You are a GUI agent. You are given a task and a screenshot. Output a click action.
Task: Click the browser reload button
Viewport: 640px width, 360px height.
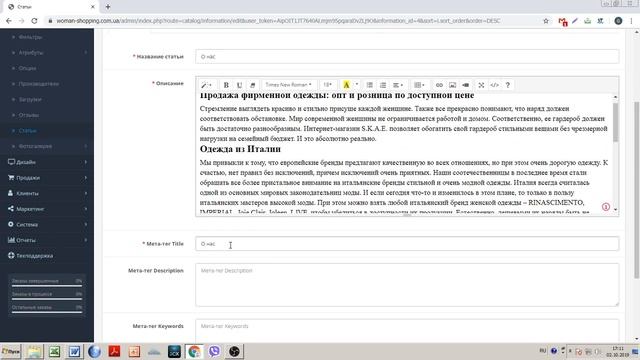pyautogui.click(x=34, y=21)
